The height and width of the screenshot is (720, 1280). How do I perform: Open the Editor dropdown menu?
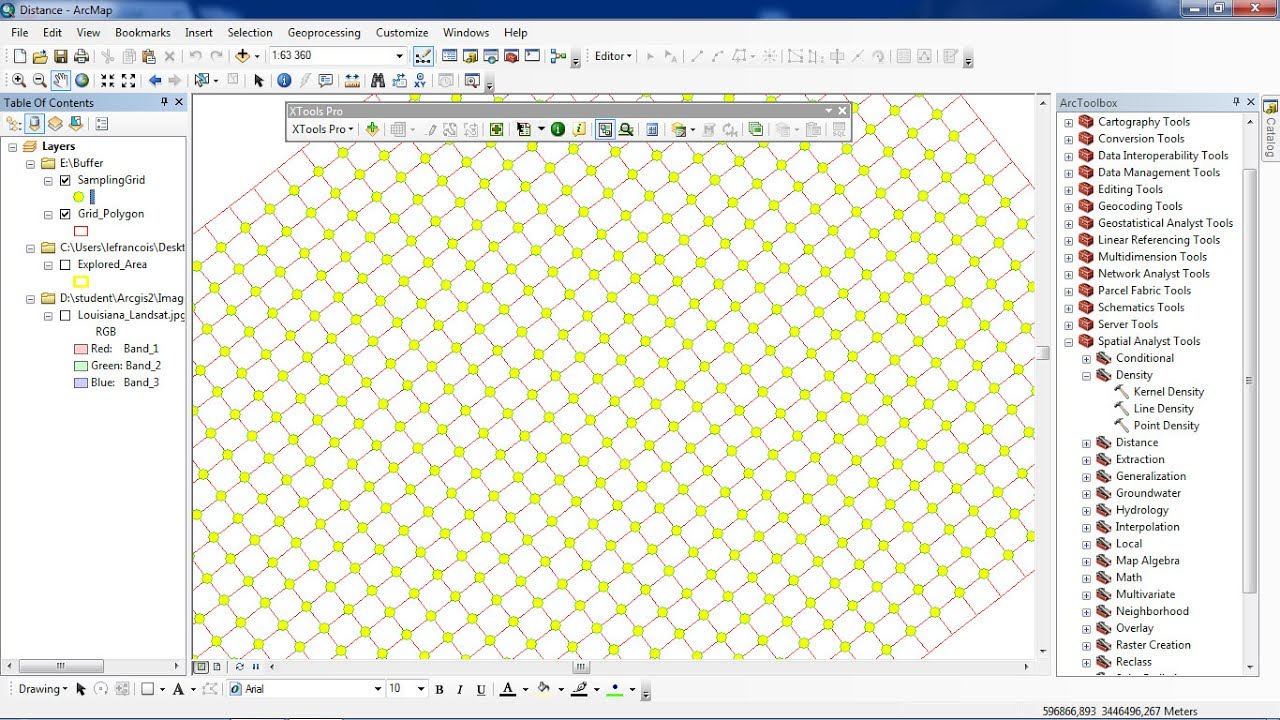[x=613, y=56]
